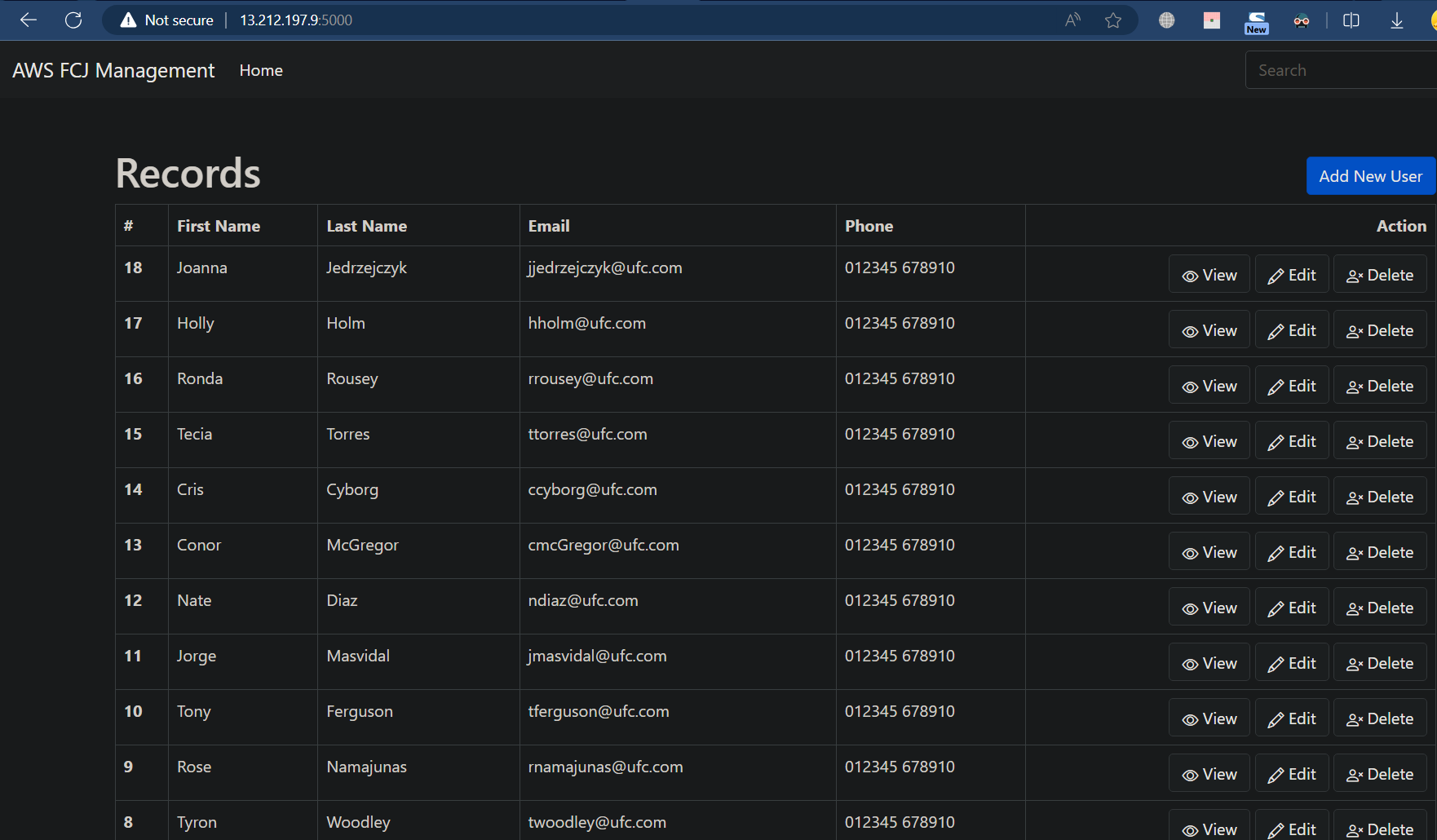Delete Joanna Jedrzejczyk's record
The image size is (1437, 840).
(x=1380, y=275)
